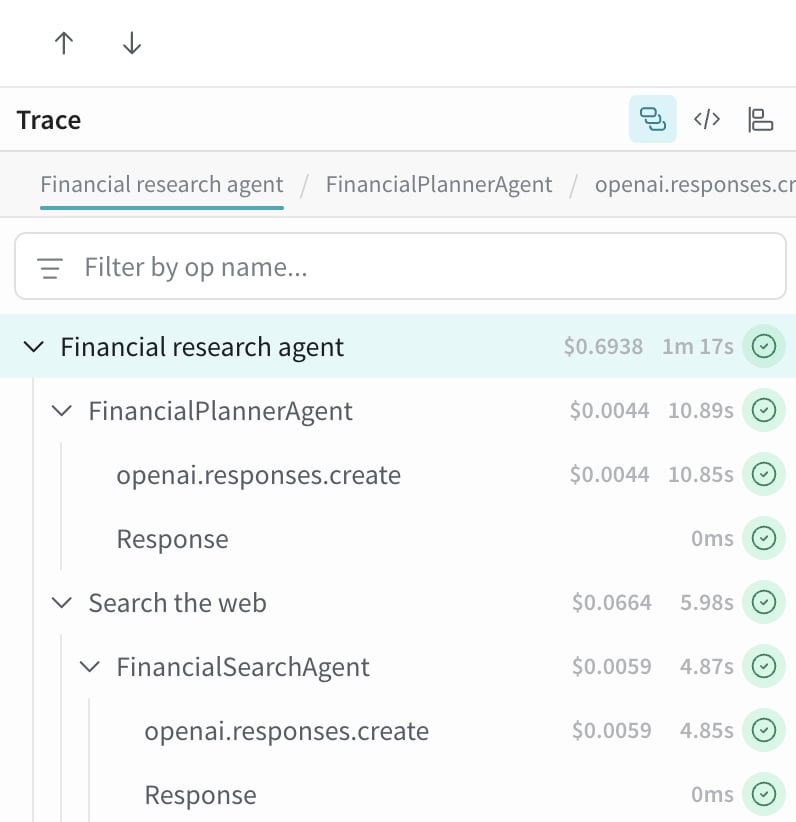Screen dimensions: 796x822
Task: Click status check icon for Financial research agent
Action: (763, 346)
